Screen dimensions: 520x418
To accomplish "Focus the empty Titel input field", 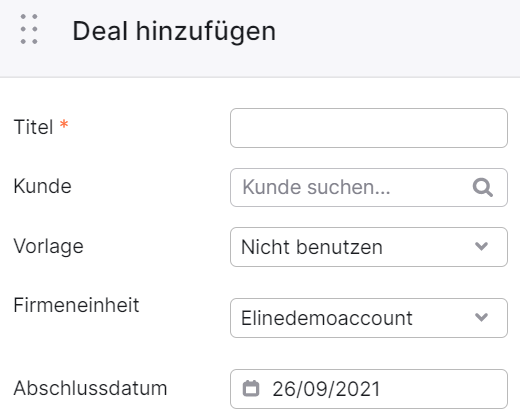I will click(x=369, y=128).
